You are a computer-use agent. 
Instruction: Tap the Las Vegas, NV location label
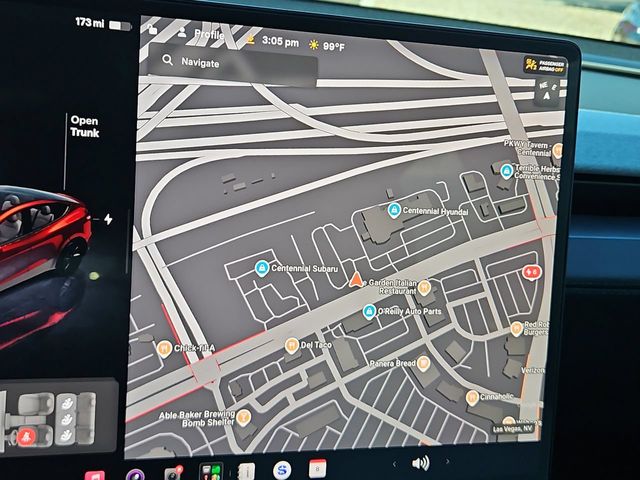point(513,429)
